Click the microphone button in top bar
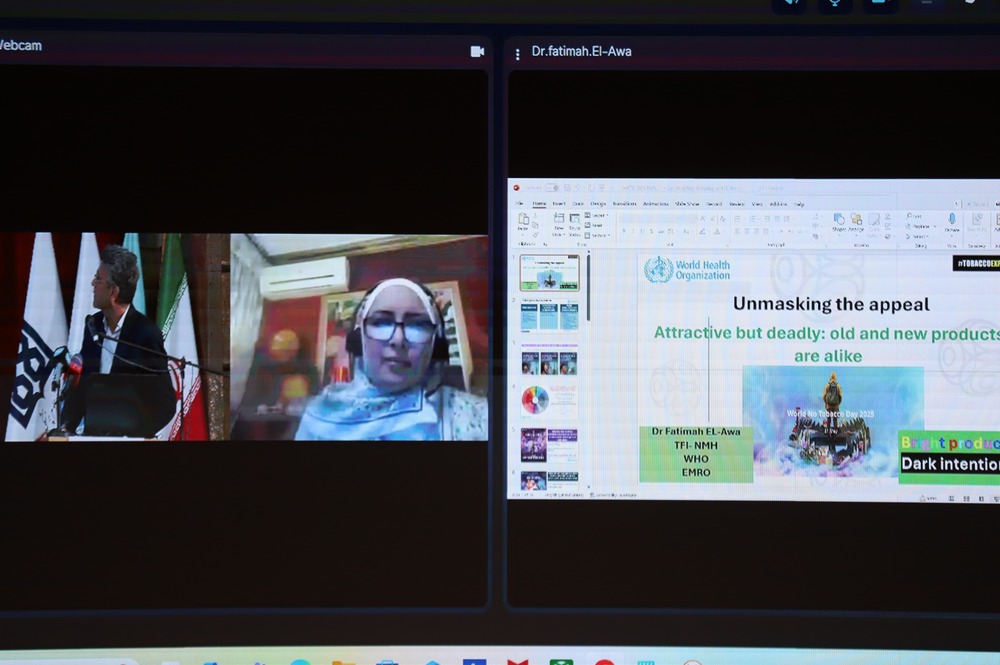Viewport: 1000px width, 665px height. [834, 3]
